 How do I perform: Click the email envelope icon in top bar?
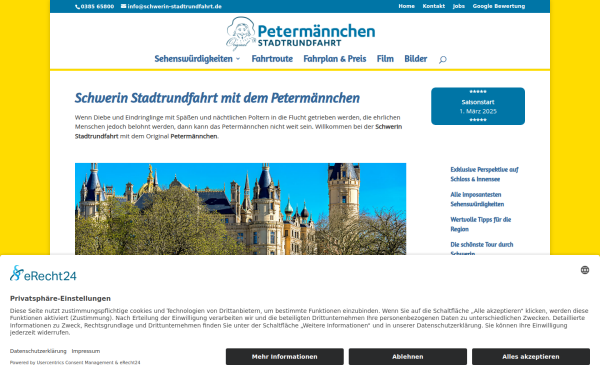[124, 6]
